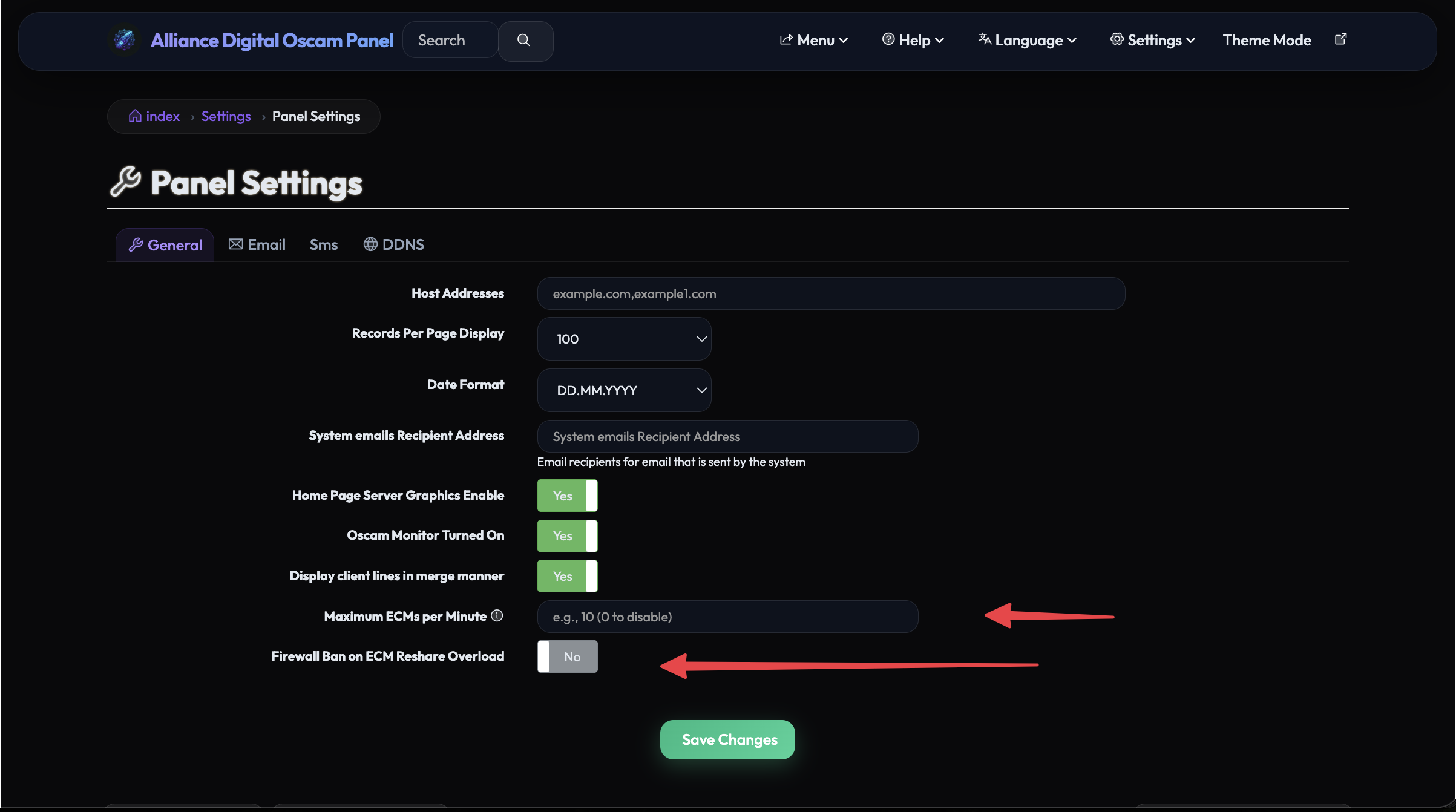Click the envelope icon on the Email tab
This screenshot has width=1456, height=812.
(x=235, y=244)
